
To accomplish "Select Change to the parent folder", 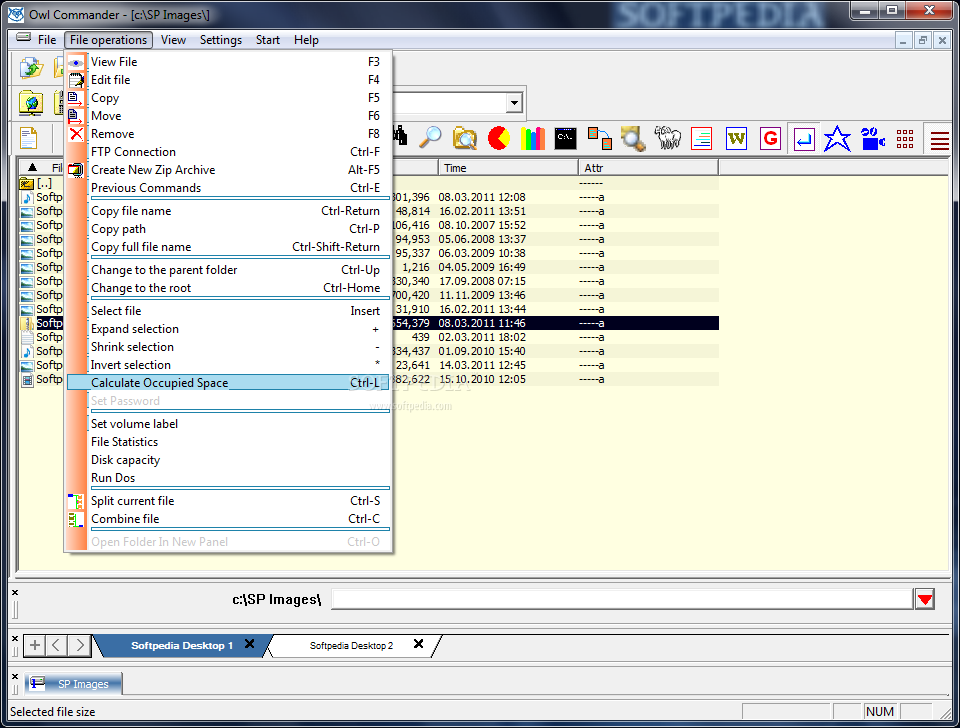I will 228,270.
